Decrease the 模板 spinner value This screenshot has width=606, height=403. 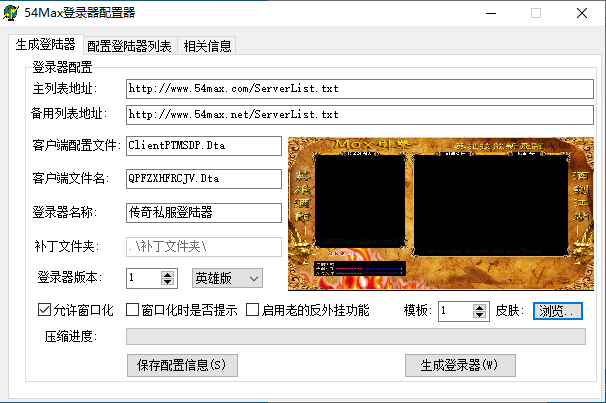(x=480, y=315)
